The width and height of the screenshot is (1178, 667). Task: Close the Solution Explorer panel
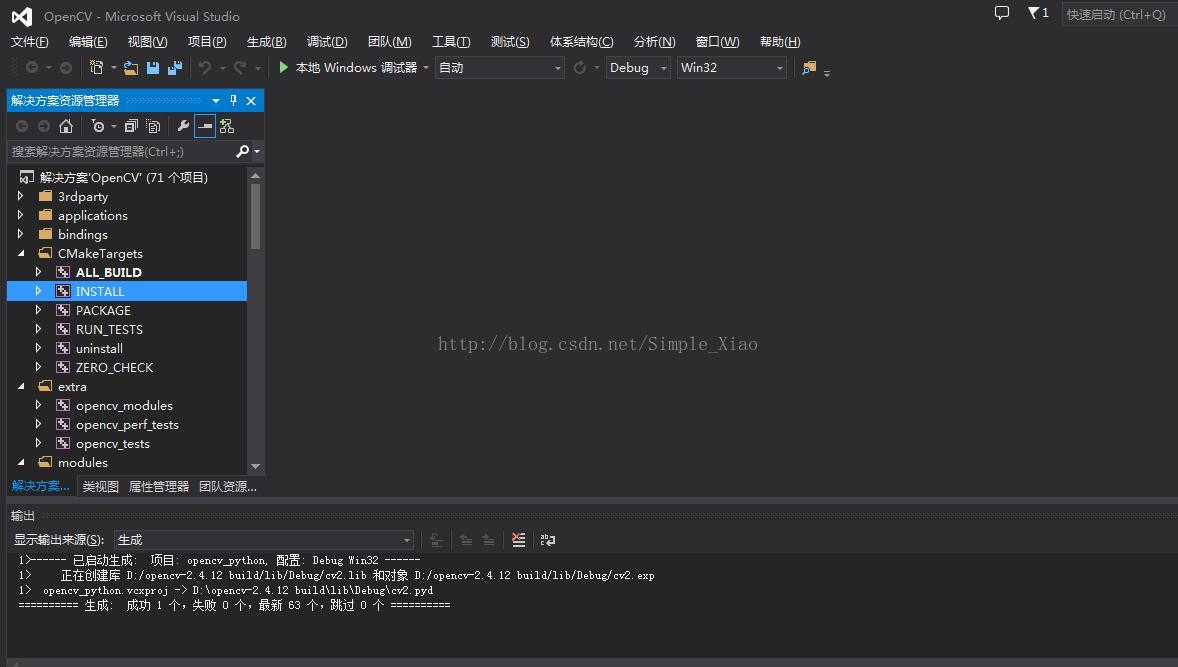(x=251, y=101)
